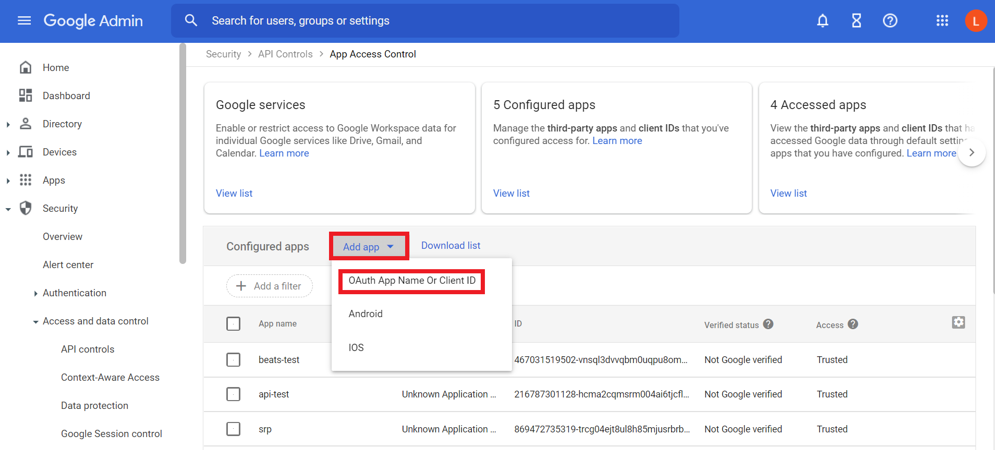This screenshot has width=995, height=450.
Task: Open the help question mark icon
Action: click(890, 21)
